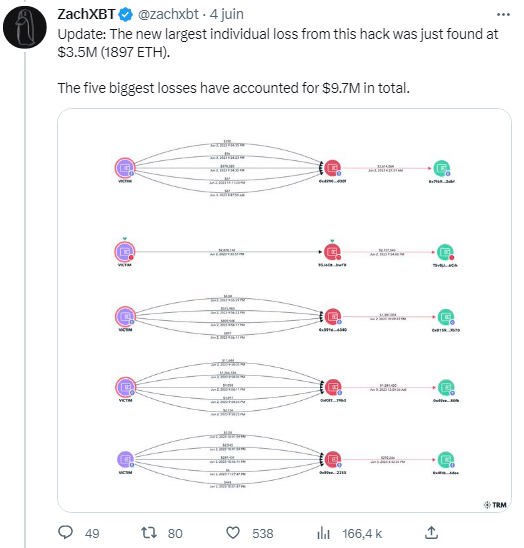
Task: Click the green wallet node in first row
Action: tap(442, 168)
